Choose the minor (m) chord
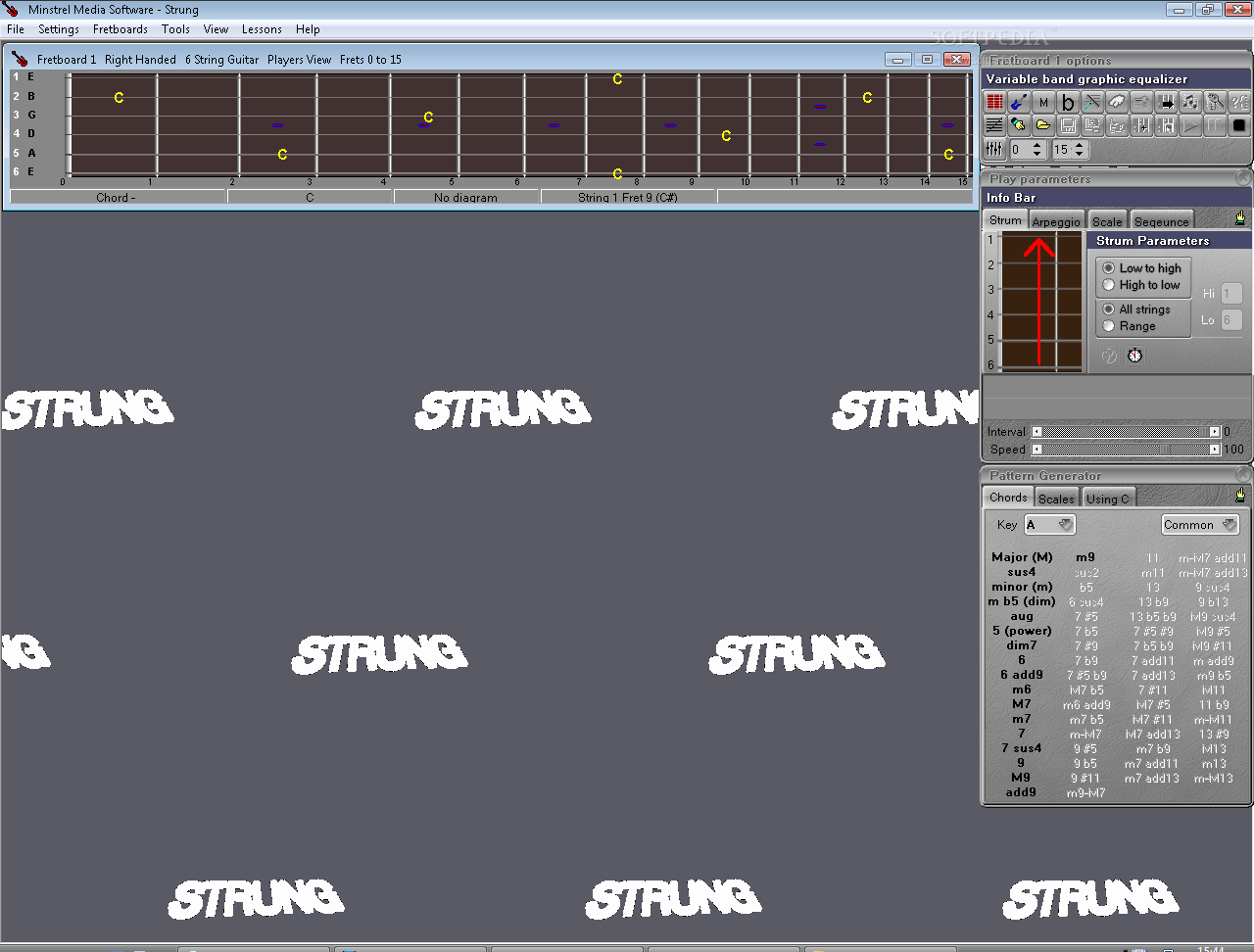The width and height of the screenshot is (1254, 952). pyautogui.click(x=1022, y=587)
